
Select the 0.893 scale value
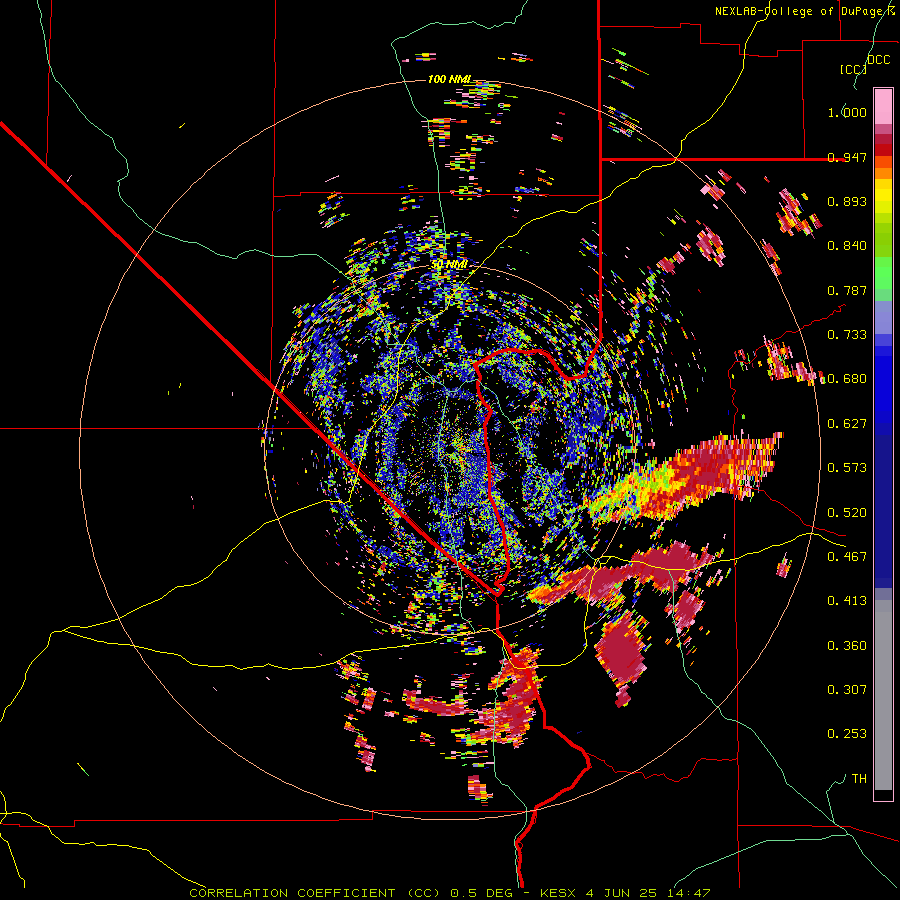847,201
